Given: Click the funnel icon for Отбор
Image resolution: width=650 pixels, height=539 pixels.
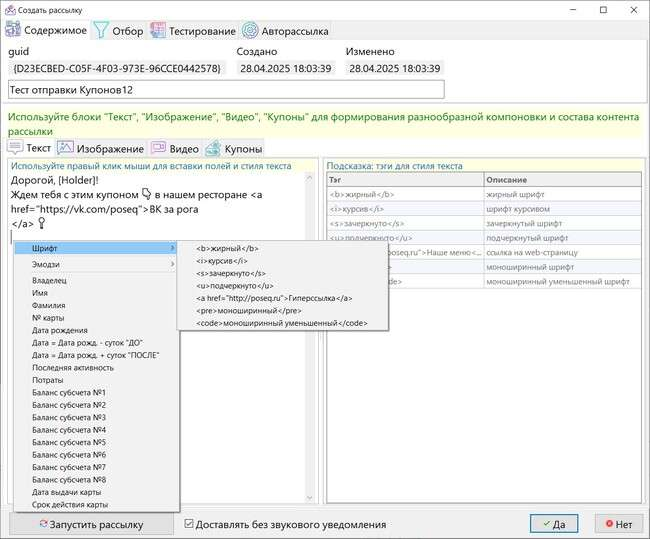Looking at the screenshot, I should coord(101,31).
